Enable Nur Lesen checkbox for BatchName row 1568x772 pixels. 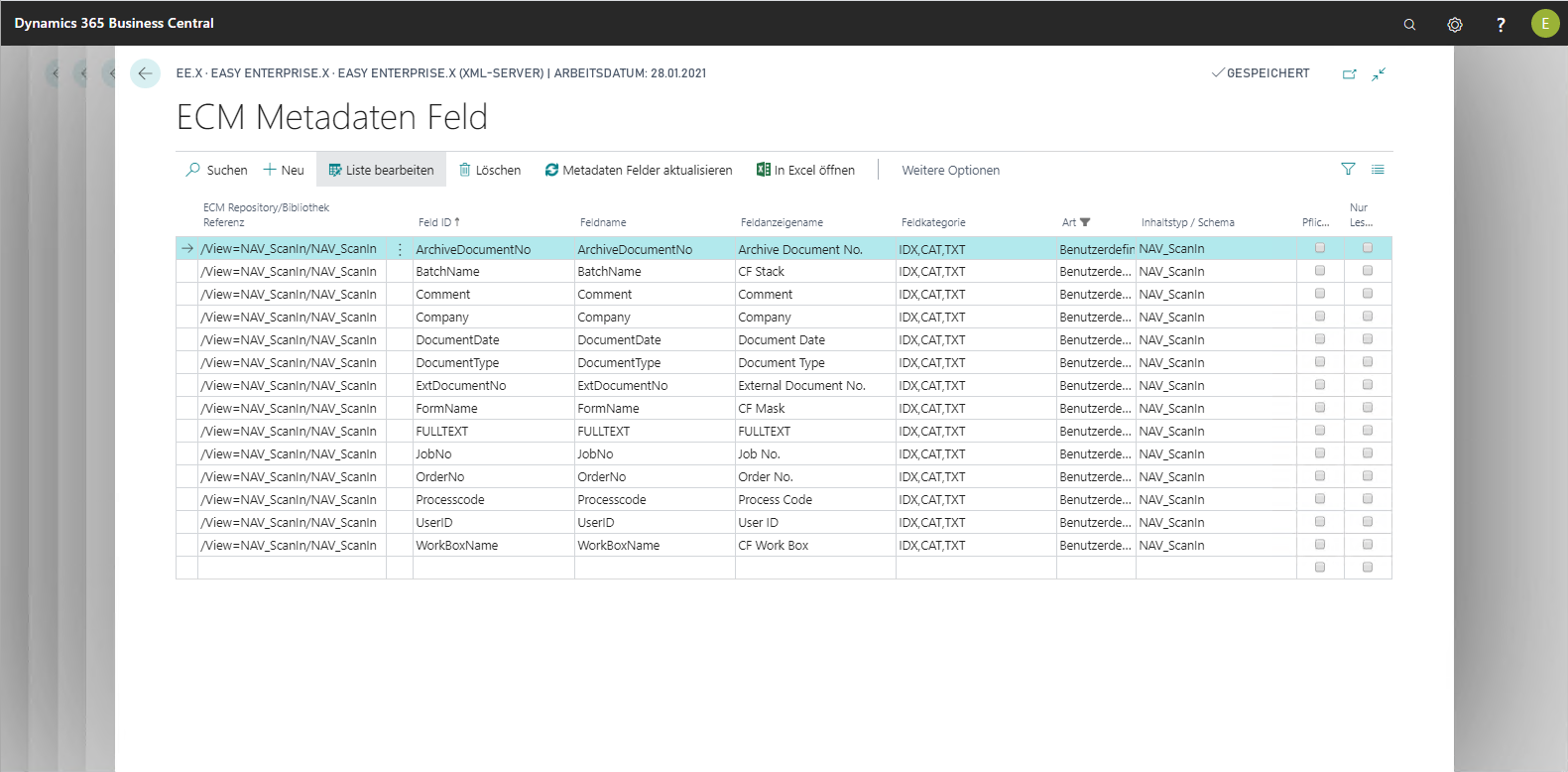(x=1367, y=271)
